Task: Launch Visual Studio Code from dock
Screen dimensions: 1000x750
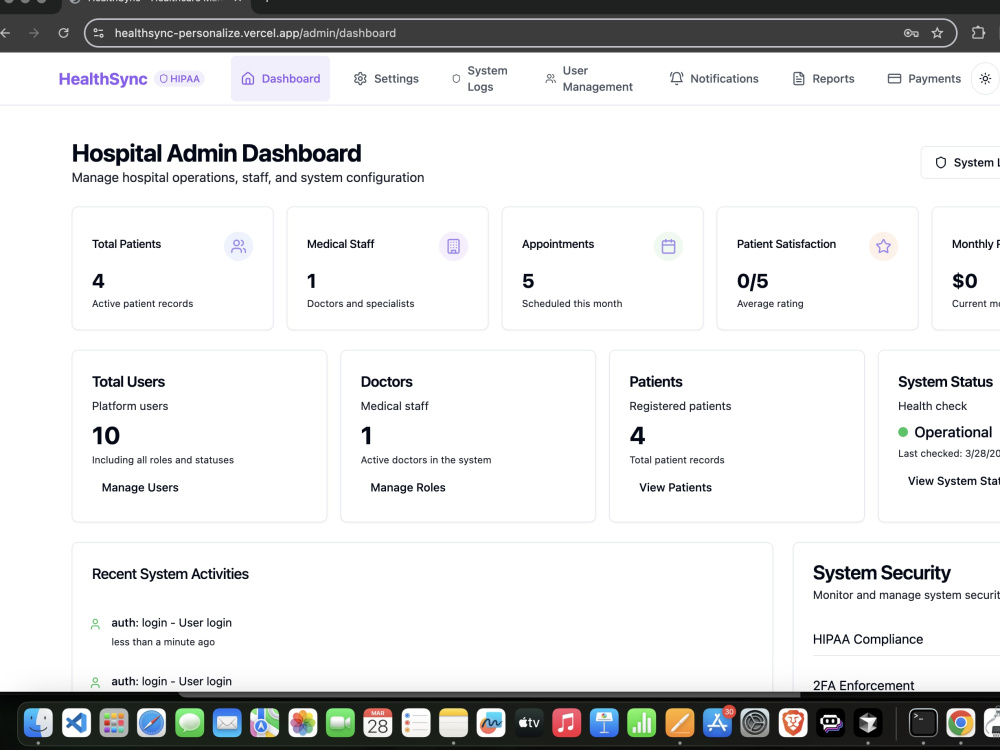Action: pyautogui.click(x=76, y=723)
